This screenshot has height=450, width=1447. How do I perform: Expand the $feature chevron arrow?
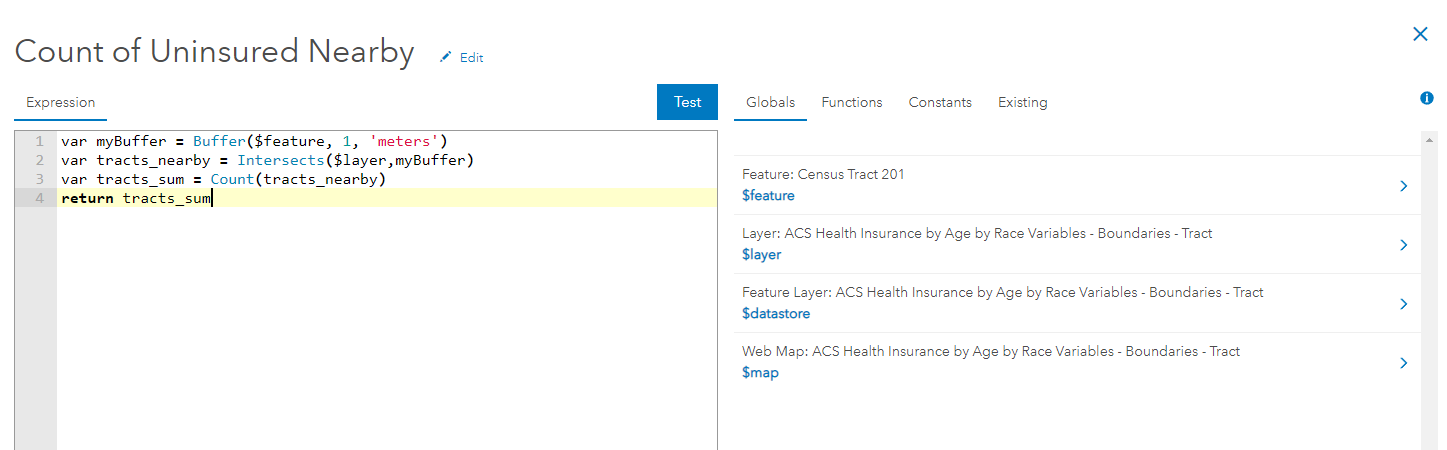[x=1404, y=186]
